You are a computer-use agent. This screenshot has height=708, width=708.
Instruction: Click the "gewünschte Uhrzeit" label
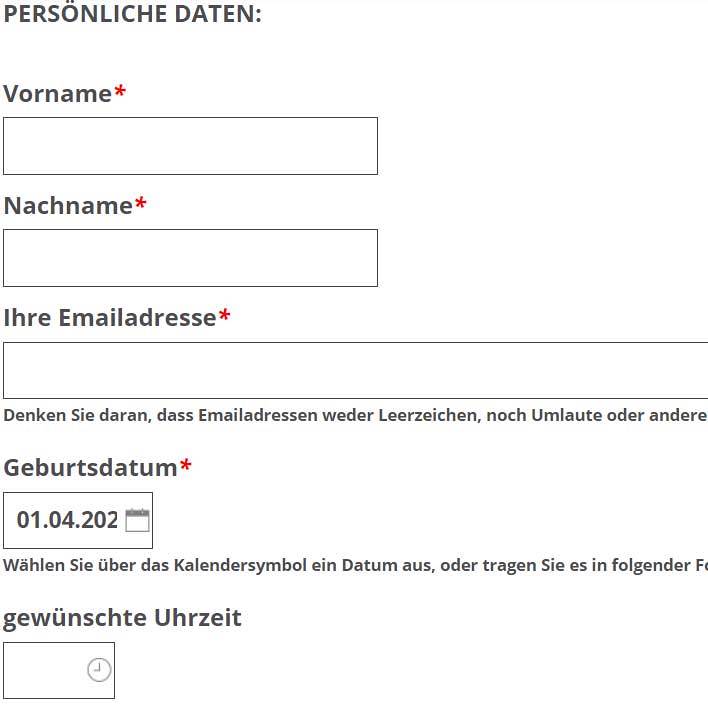point(122,618)
